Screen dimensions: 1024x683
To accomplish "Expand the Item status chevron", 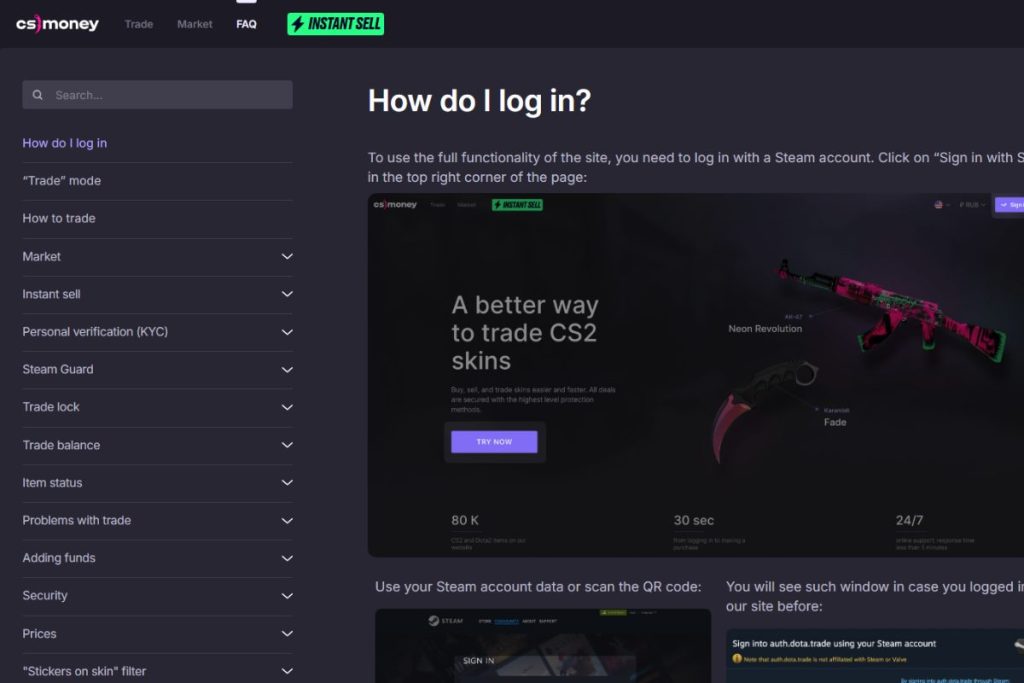I will click(x=287, y=483).
